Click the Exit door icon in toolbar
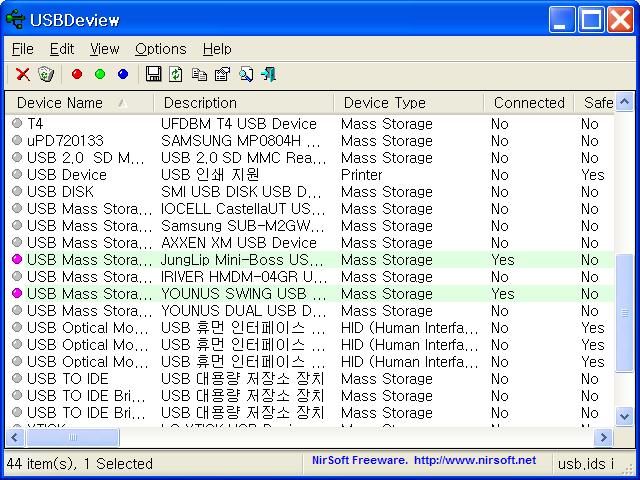 tap(268, 74)
